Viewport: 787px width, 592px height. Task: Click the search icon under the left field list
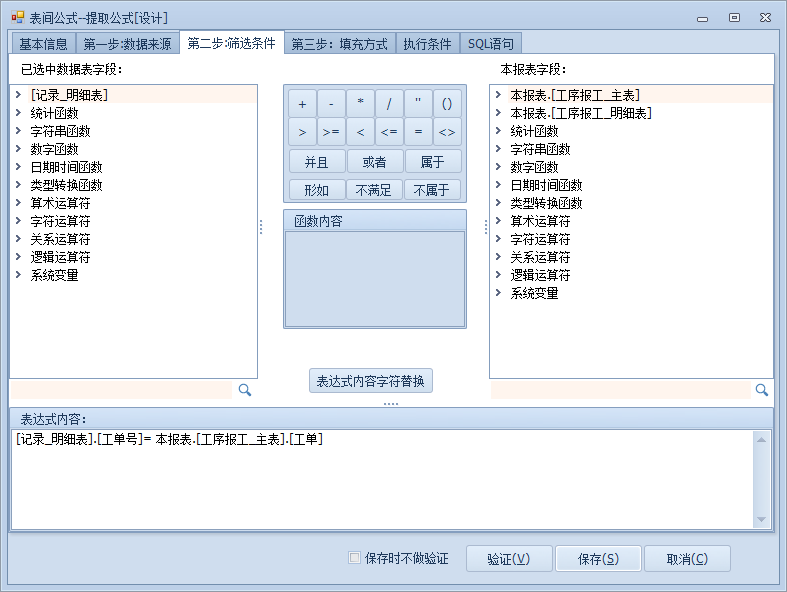click(244, 390)
